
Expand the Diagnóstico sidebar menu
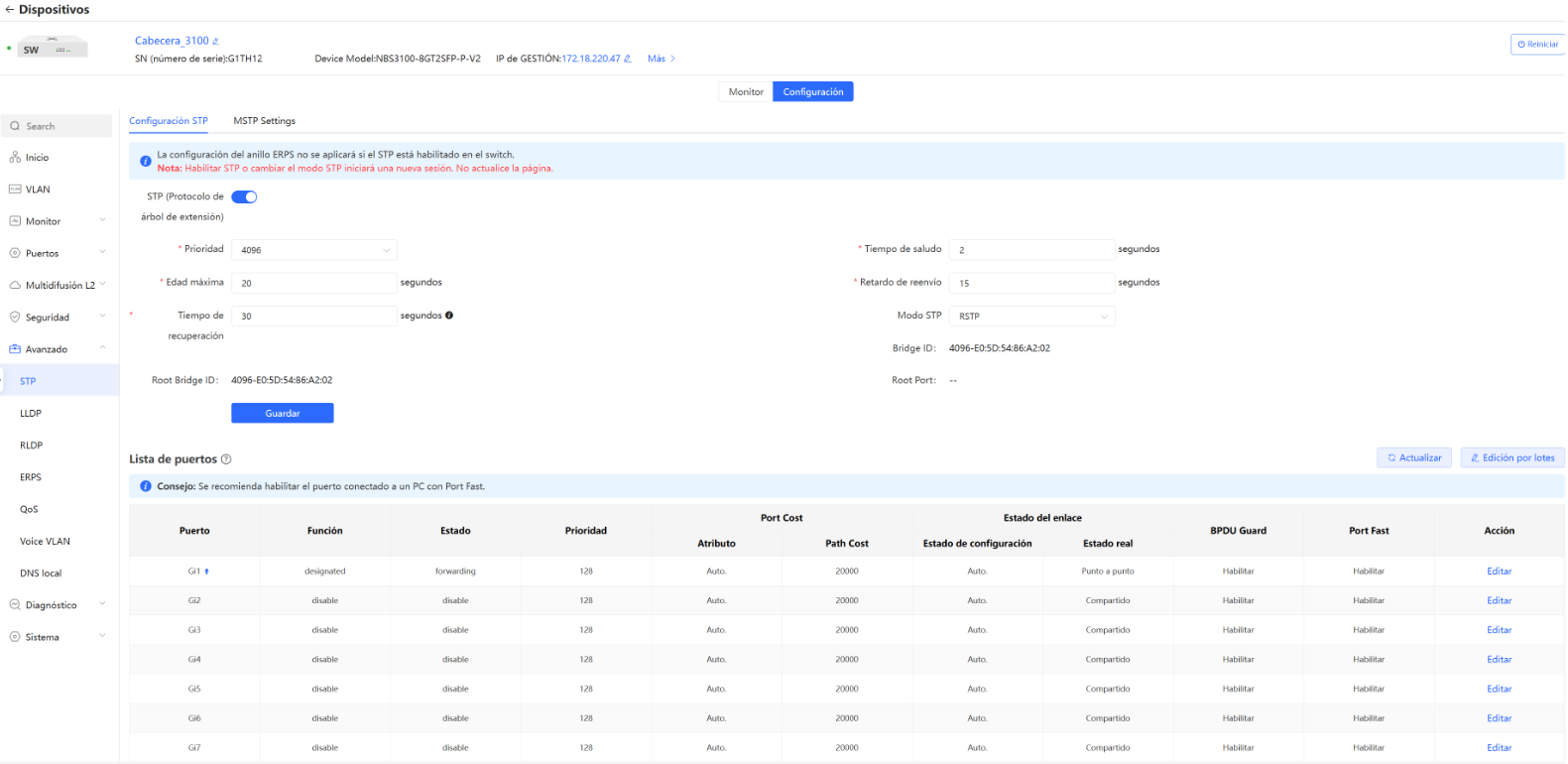click(102, 604)
